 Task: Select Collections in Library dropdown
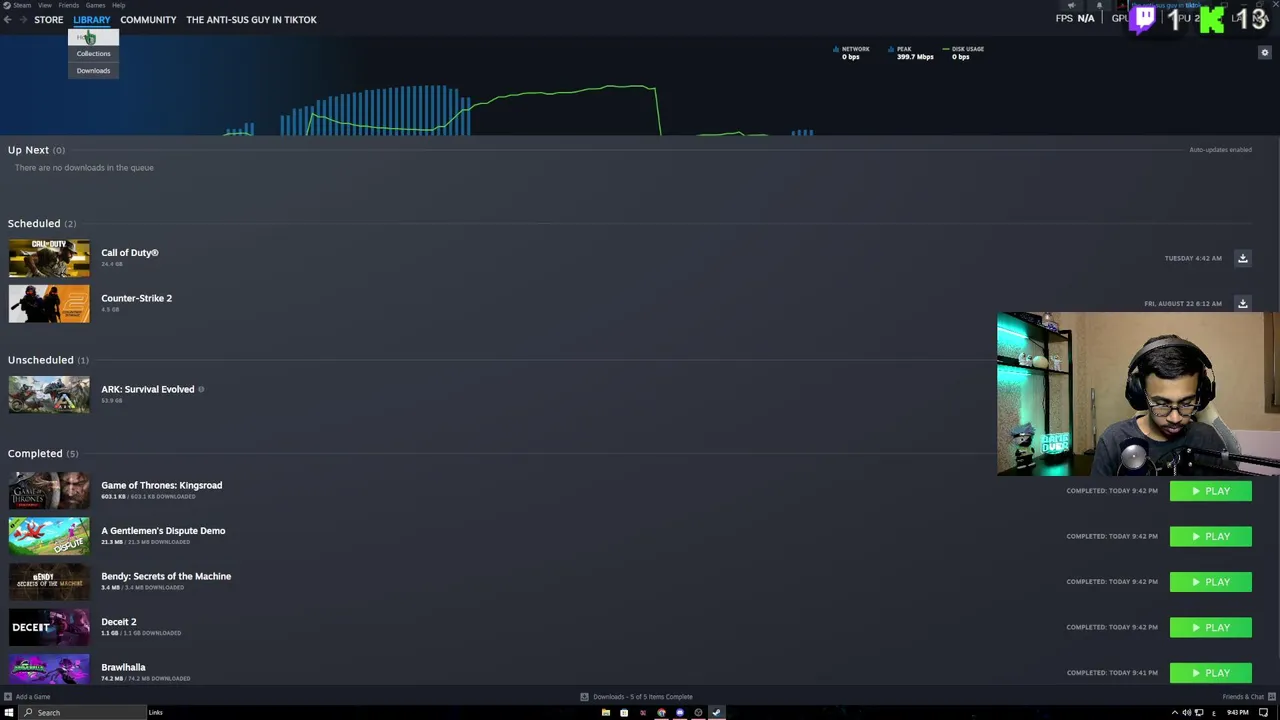click(x=93, y=54)
